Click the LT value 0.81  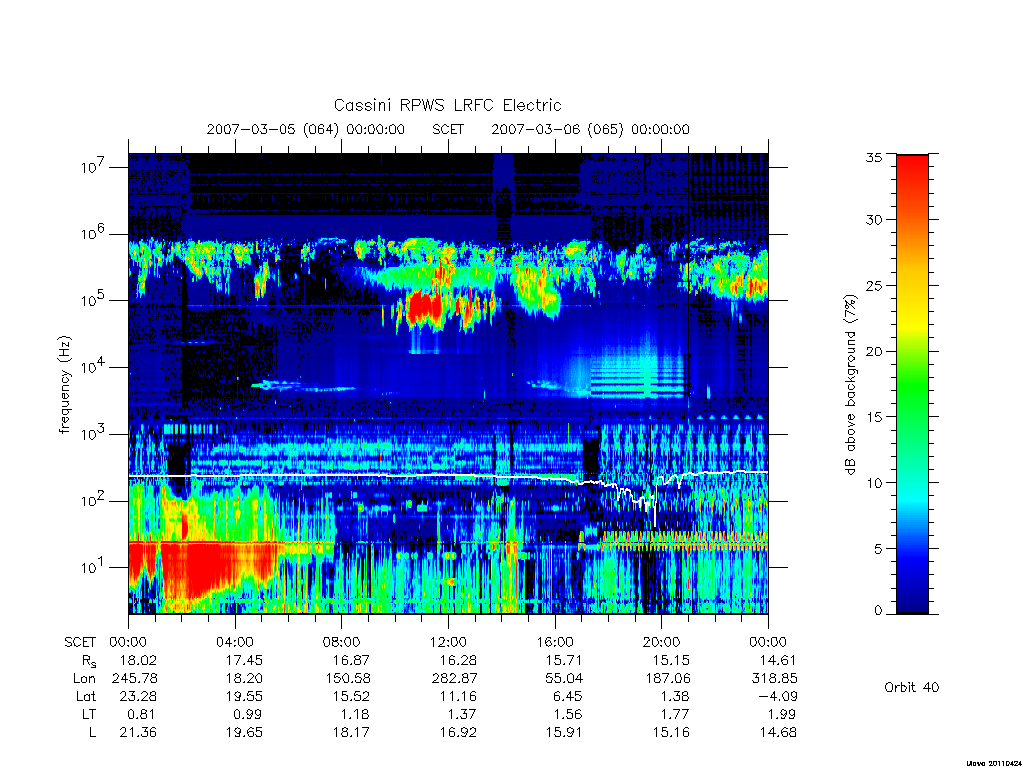142,714
